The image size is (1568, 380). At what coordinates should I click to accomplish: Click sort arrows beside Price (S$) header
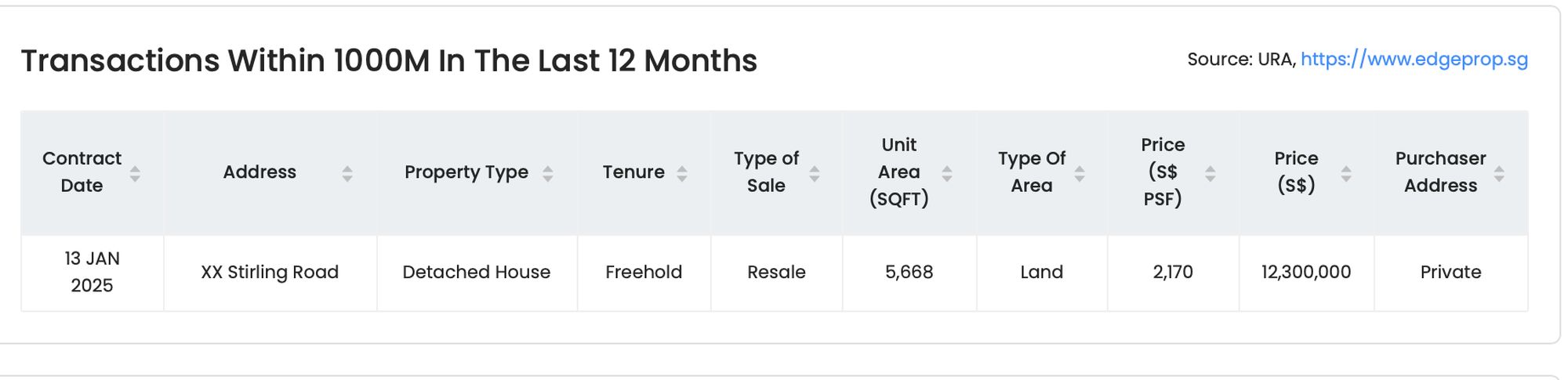click(1346, 173)
